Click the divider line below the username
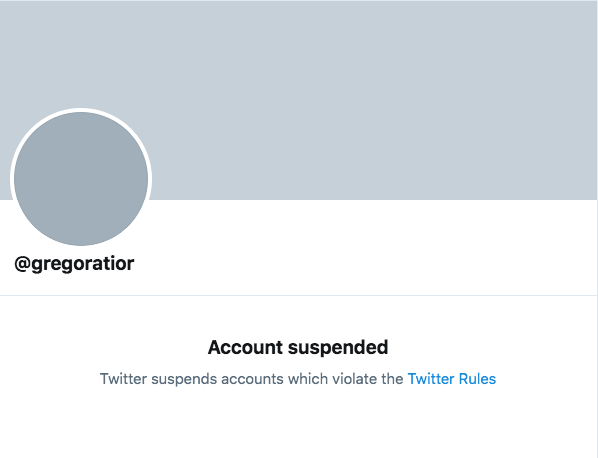This screenshot has width=598, height=458. pos(299,295)
